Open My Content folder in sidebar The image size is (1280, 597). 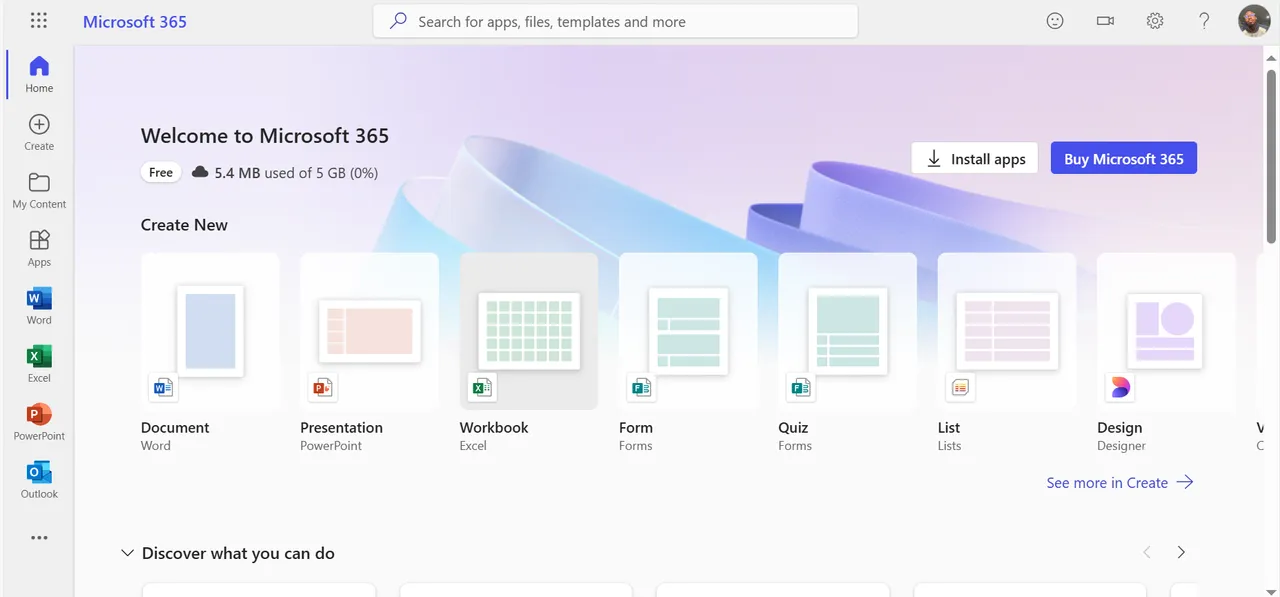39,190
